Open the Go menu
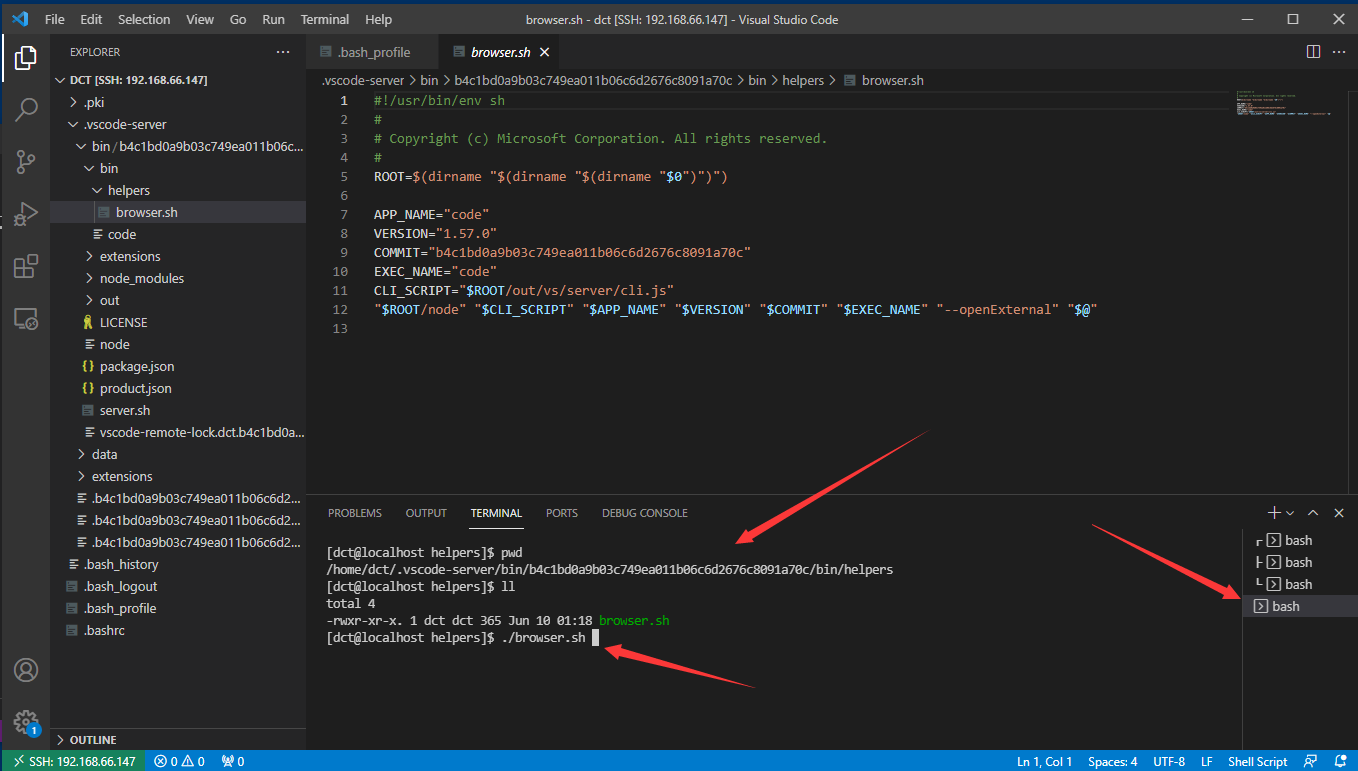1358x771 pixels. coord(238,19)
